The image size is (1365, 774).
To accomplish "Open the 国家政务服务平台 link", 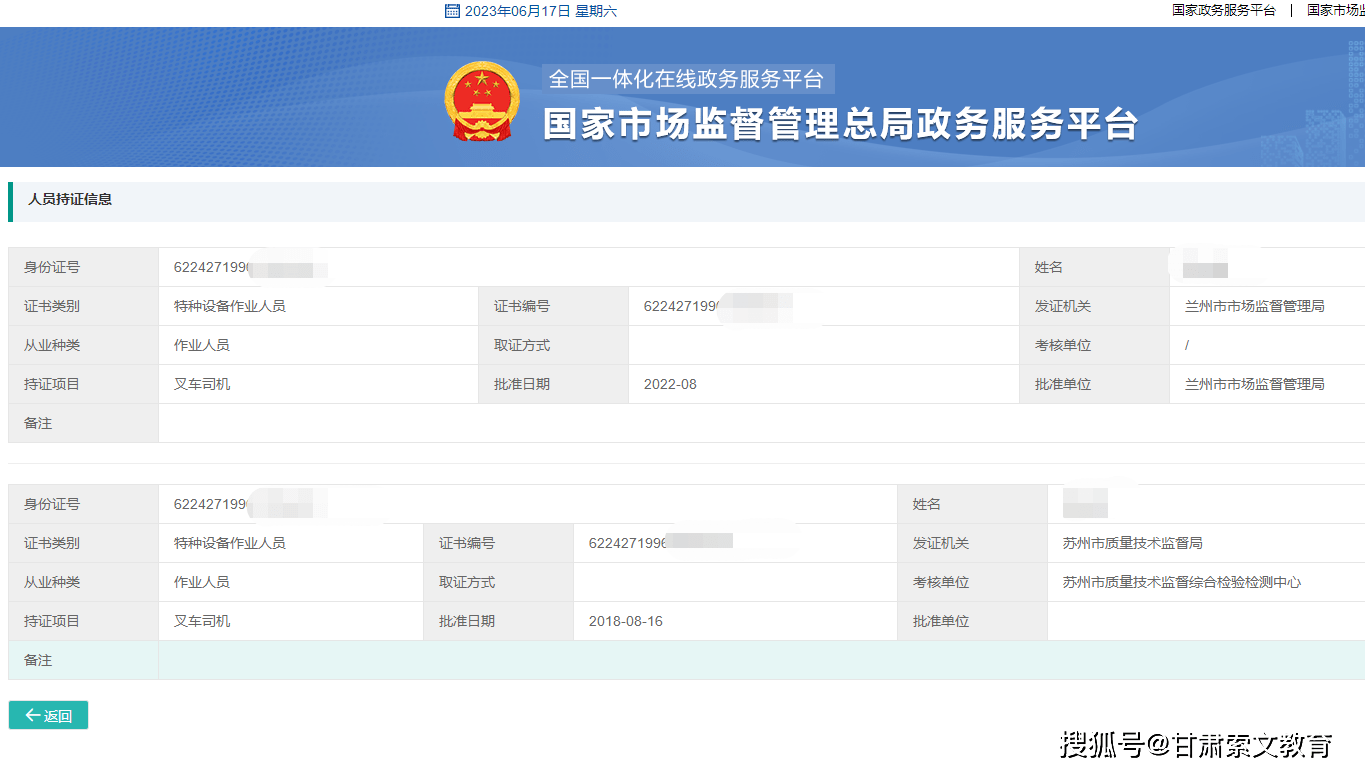I will click(1224, 10).
